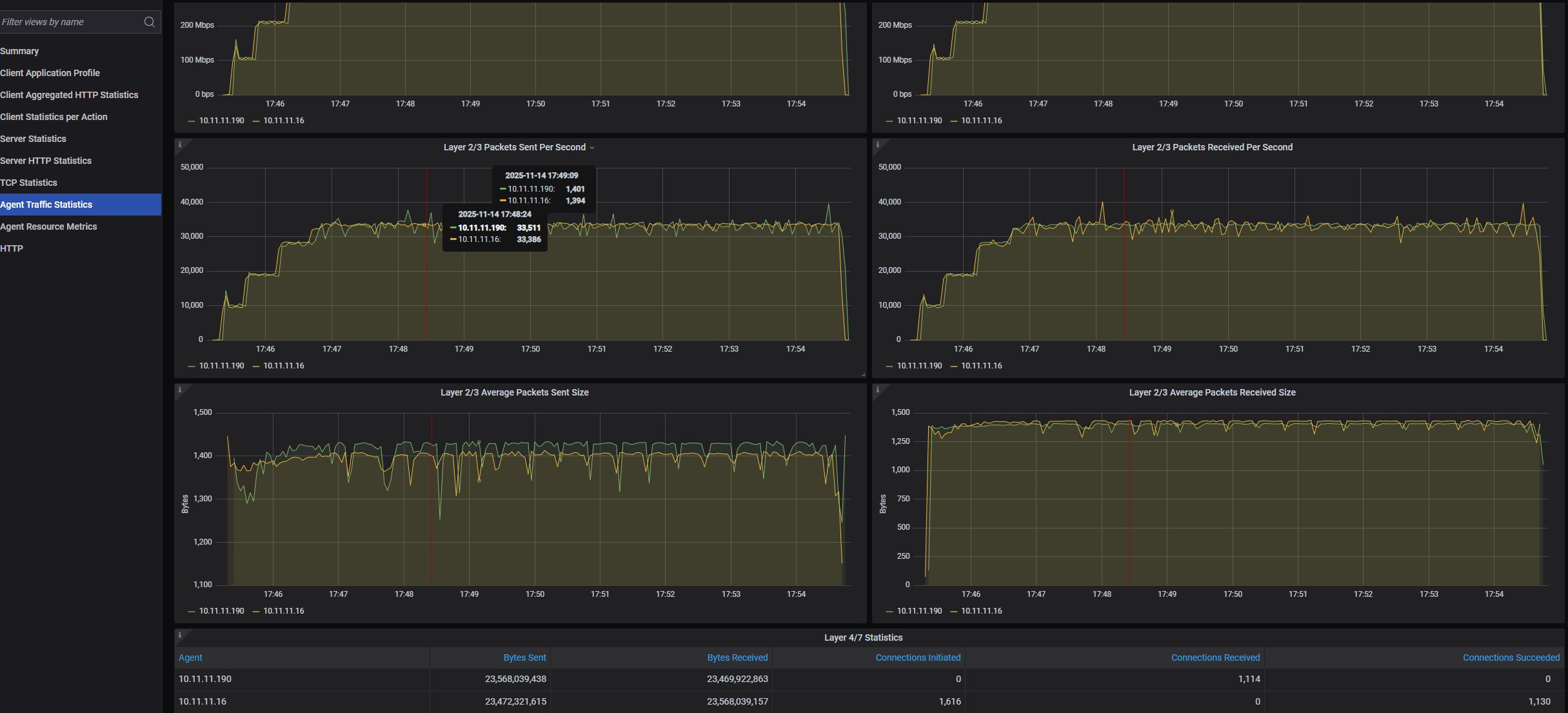This screenshot has width=1568, height=713.
Task: Open the TCP Statistics view
Action: click(x=29, y=183)
